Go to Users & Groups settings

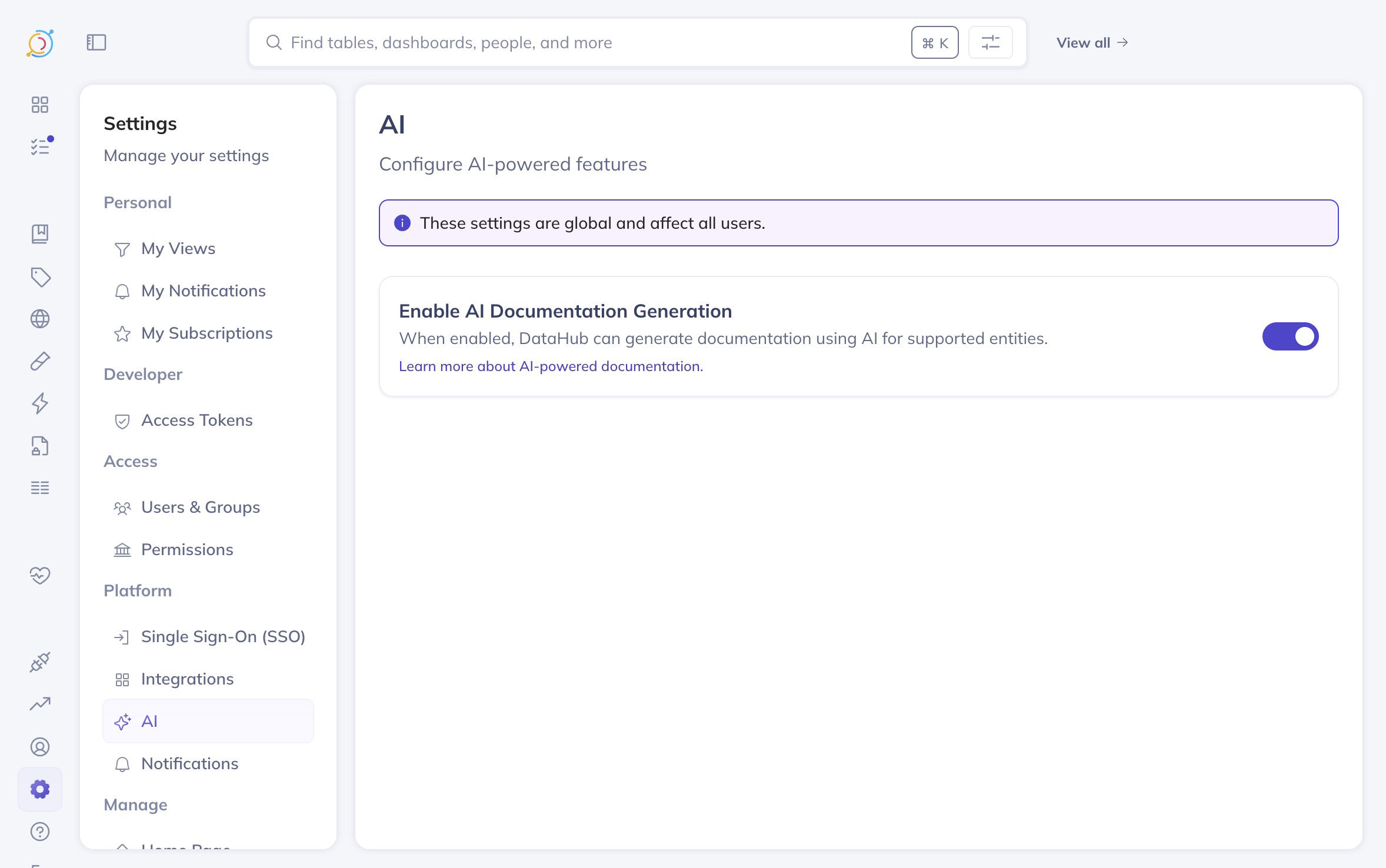point(200,508)
